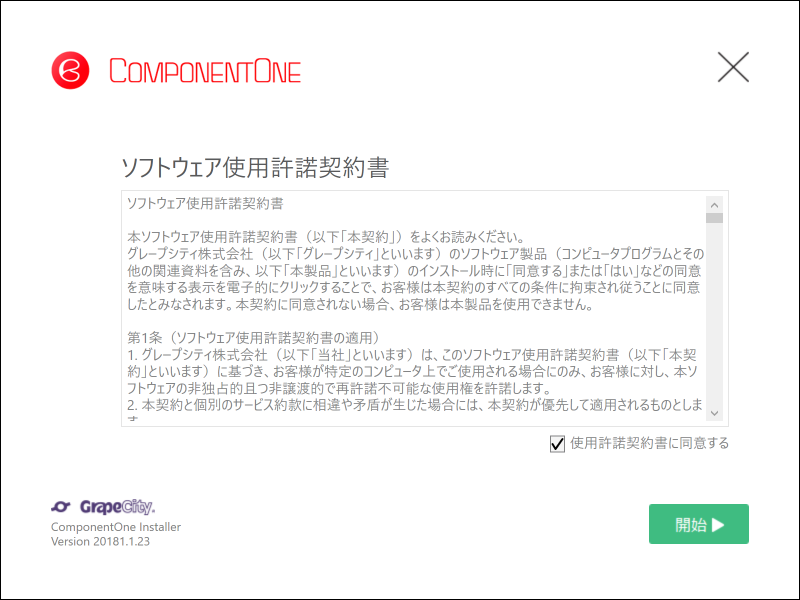The image size is (800, 600).
Task: Click the scroll down arrow of license text
Action: 714,413
